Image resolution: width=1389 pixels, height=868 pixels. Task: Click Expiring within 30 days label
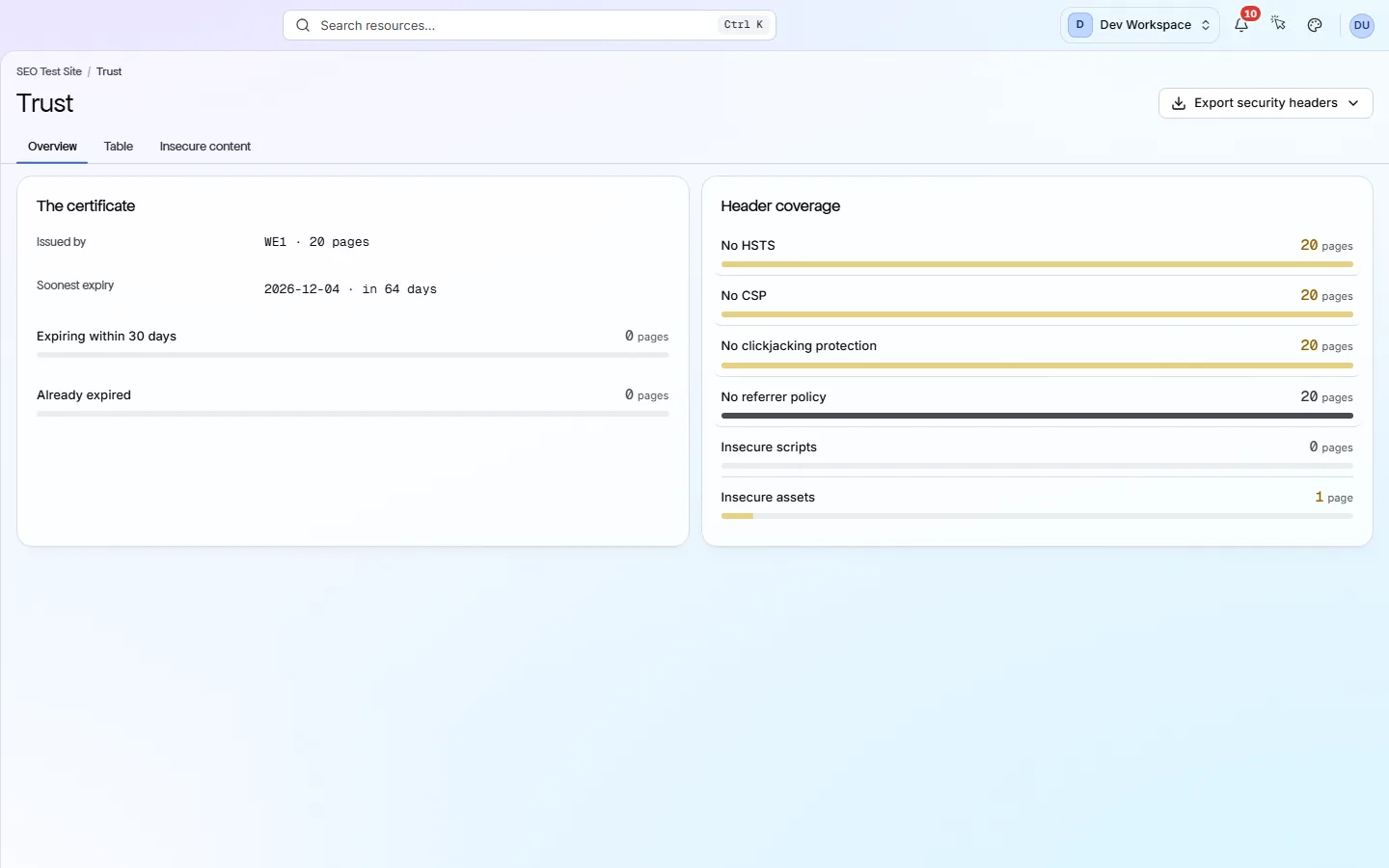(106, 337)
